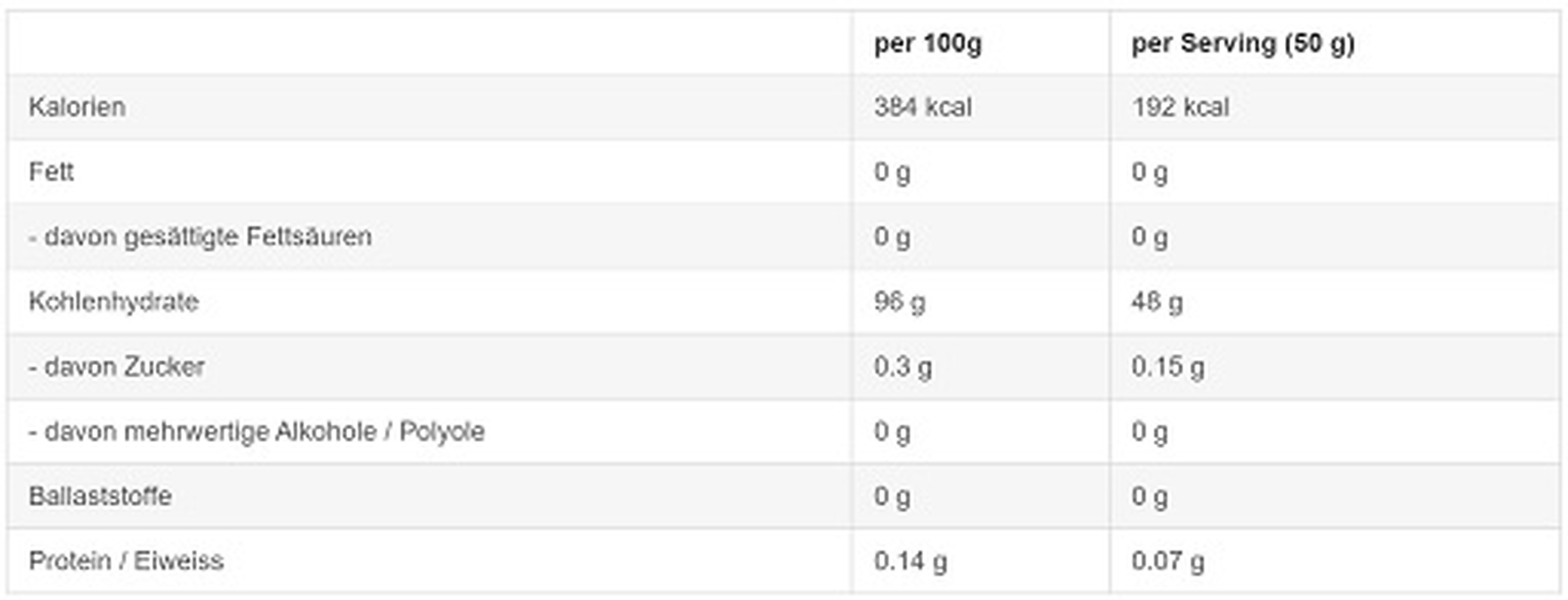Select the 0.15 g value
The image size is (1568, 600).
[x=1167, y=367]
